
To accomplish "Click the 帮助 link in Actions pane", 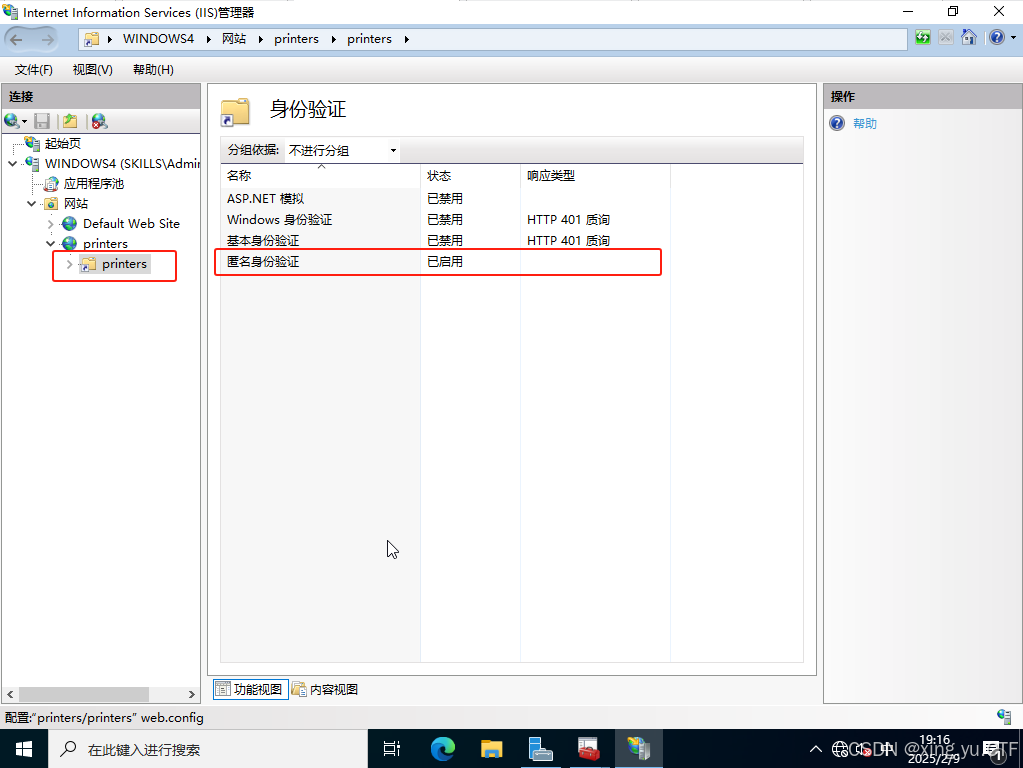I will point(864,124).
